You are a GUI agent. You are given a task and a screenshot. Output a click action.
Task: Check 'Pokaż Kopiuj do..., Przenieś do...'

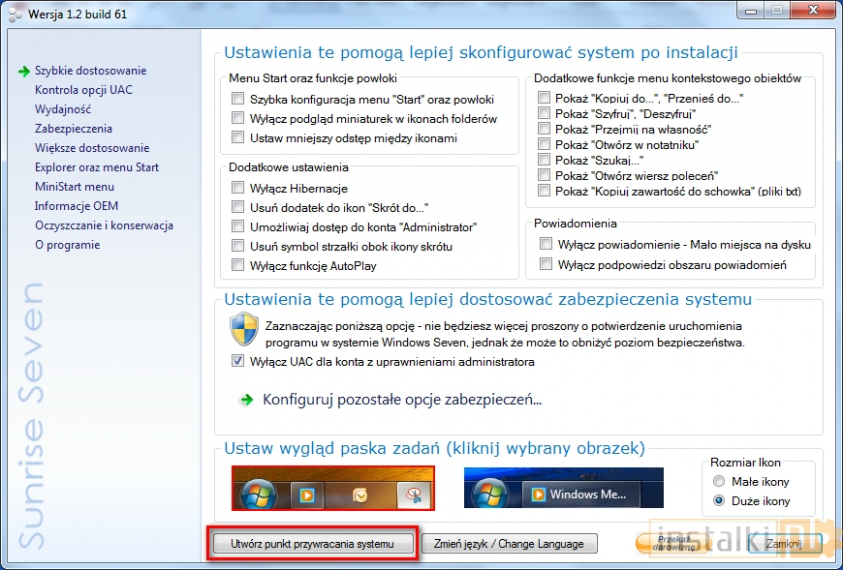pos(544,97)
